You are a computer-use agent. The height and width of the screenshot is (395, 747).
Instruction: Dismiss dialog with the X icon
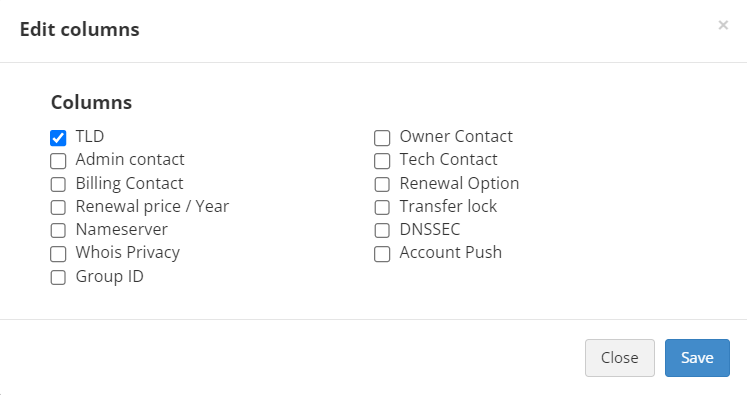[723, 25]
